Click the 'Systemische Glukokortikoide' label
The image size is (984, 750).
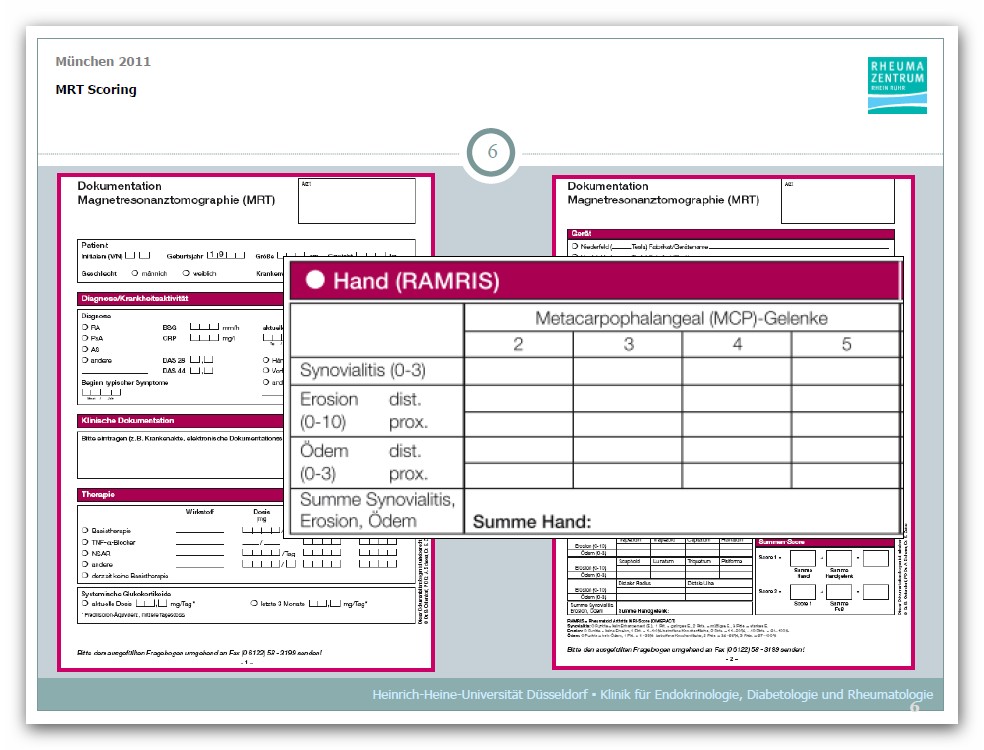[126, 593]
